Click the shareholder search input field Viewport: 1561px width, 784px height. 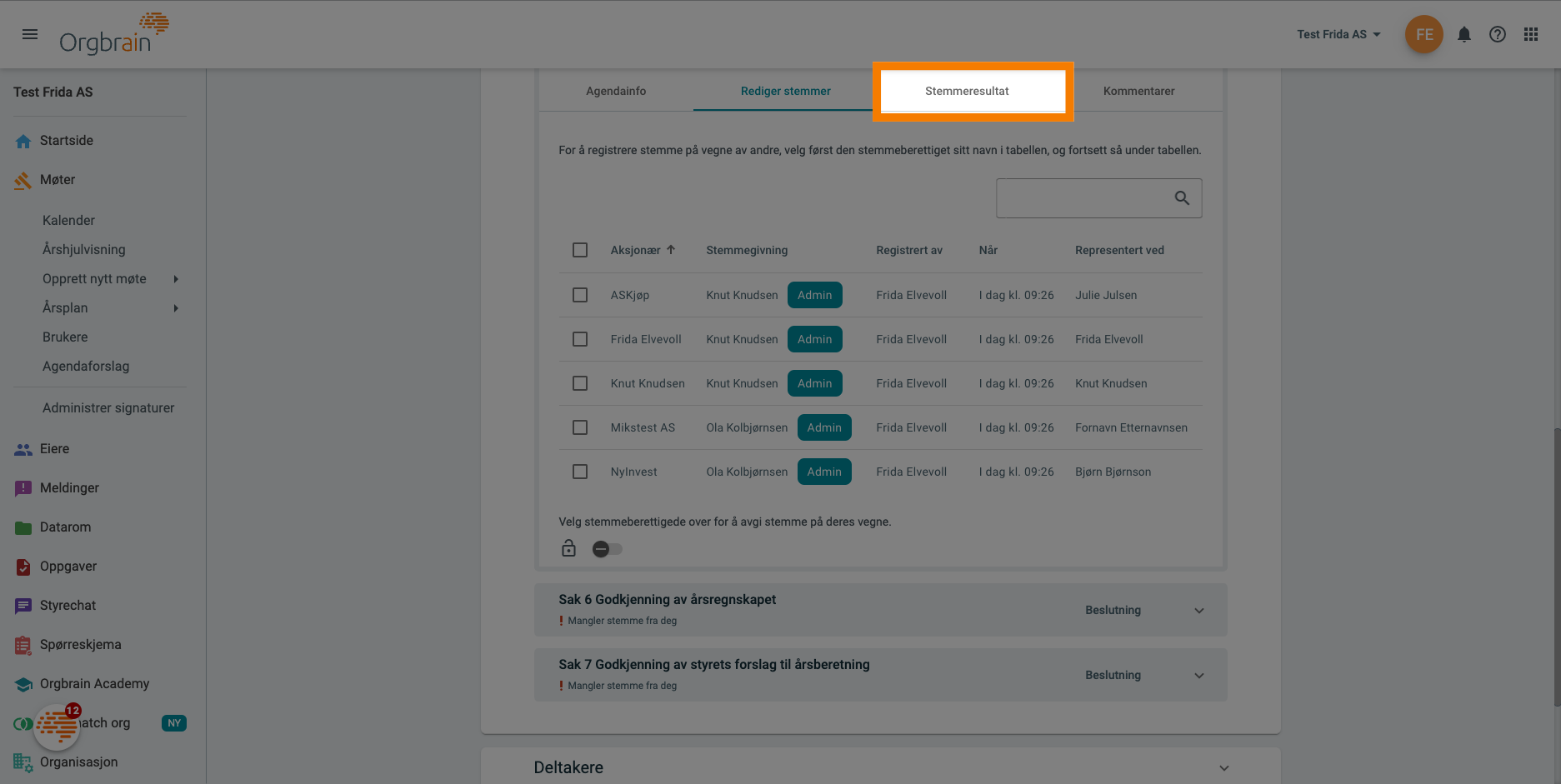pyautogui.click(x=1082, y=198)
